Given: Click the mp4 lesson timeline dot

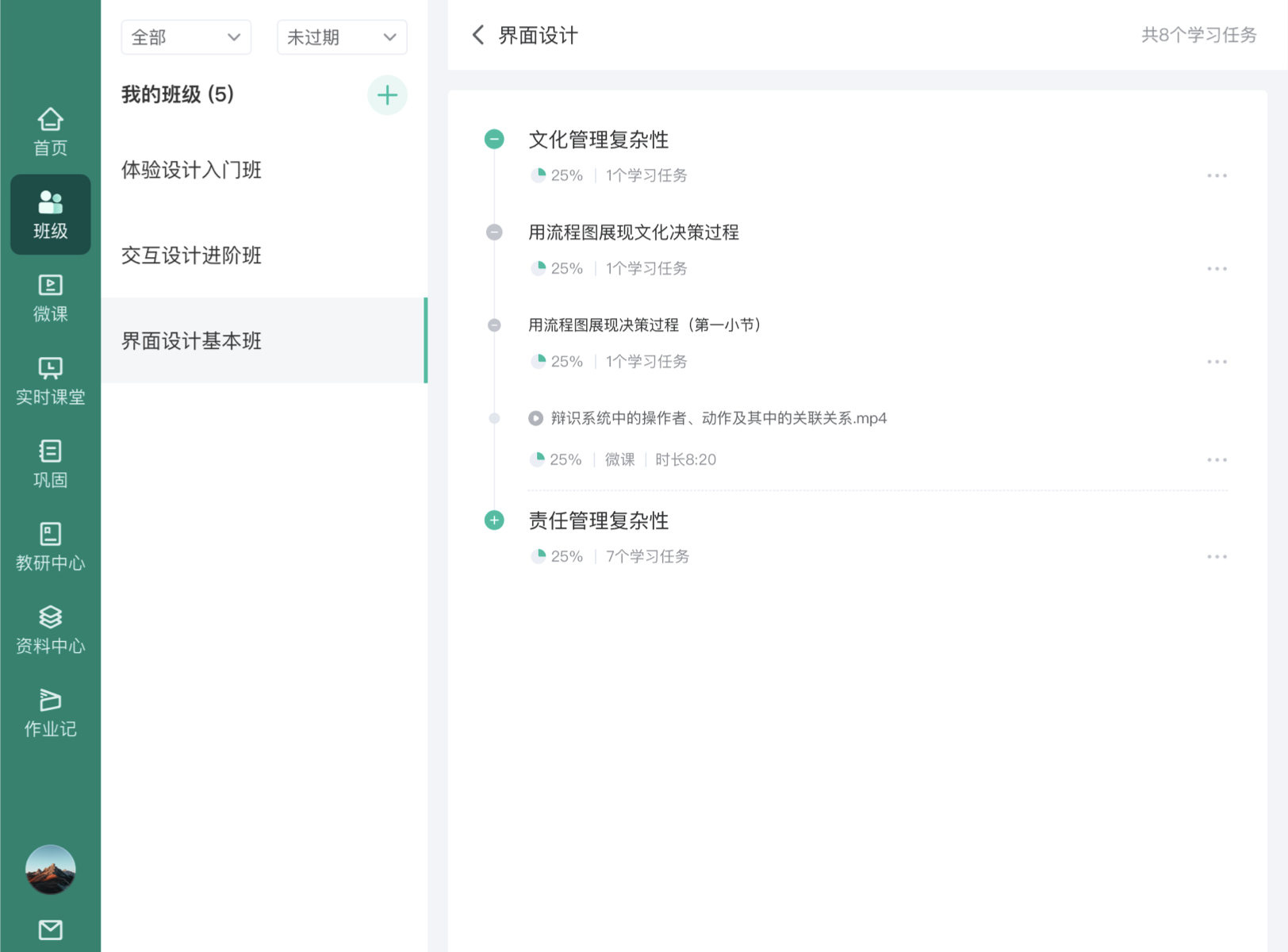Looking at the screenshot, I should (x=494, y=418).
